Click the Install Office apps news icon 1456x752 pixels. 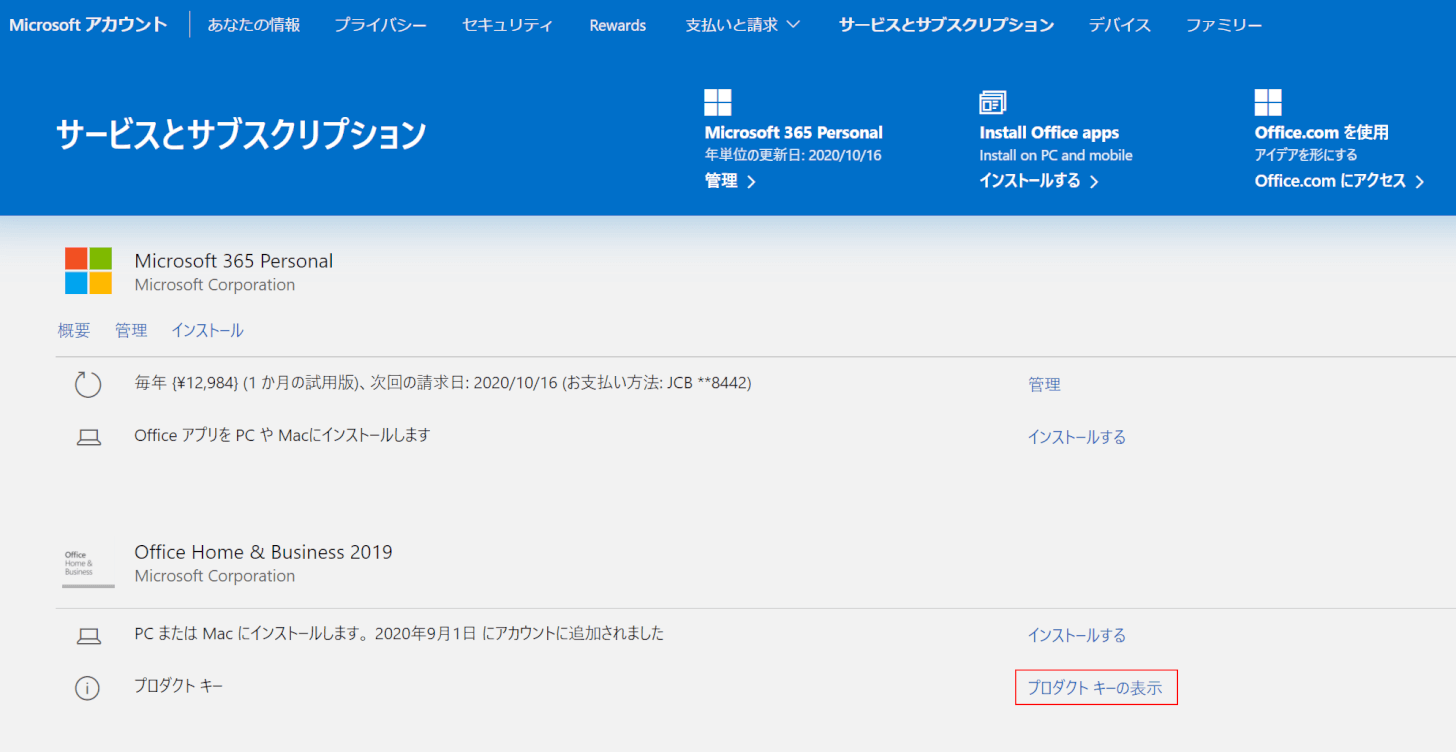click(x=993, y=102)
